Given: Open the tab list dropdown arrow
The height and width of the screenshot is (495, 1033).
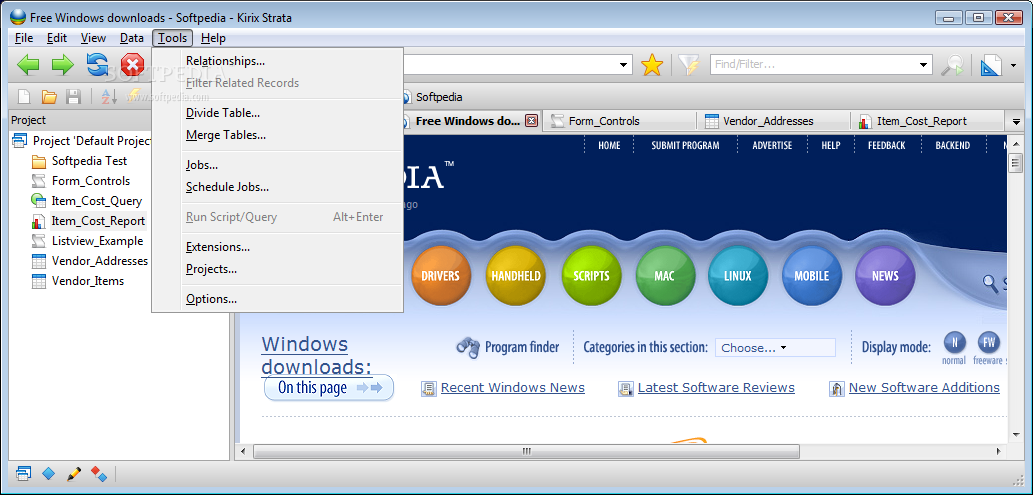Looking at the screenshot, I should (1015, 121).
